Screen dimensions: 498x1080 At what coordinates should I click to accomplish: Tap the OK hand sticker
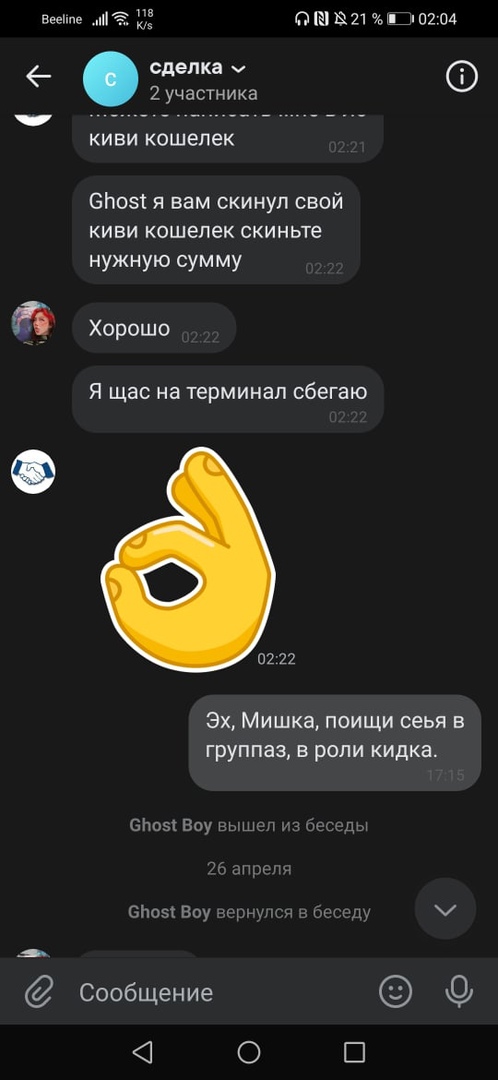coord(188,558)
